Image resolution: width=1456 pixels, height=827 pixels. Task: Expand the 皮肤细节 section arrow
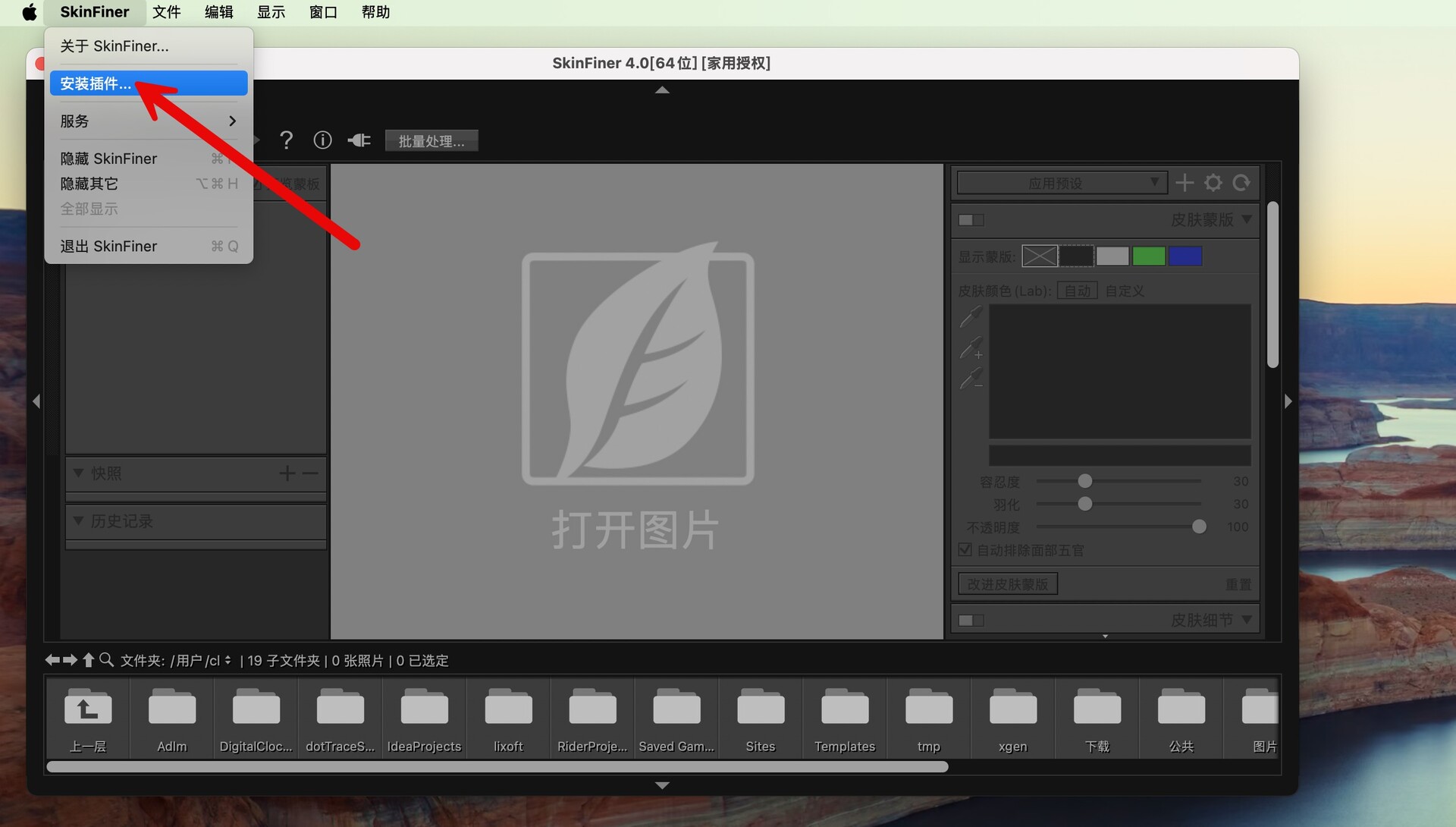point(1247,620)
